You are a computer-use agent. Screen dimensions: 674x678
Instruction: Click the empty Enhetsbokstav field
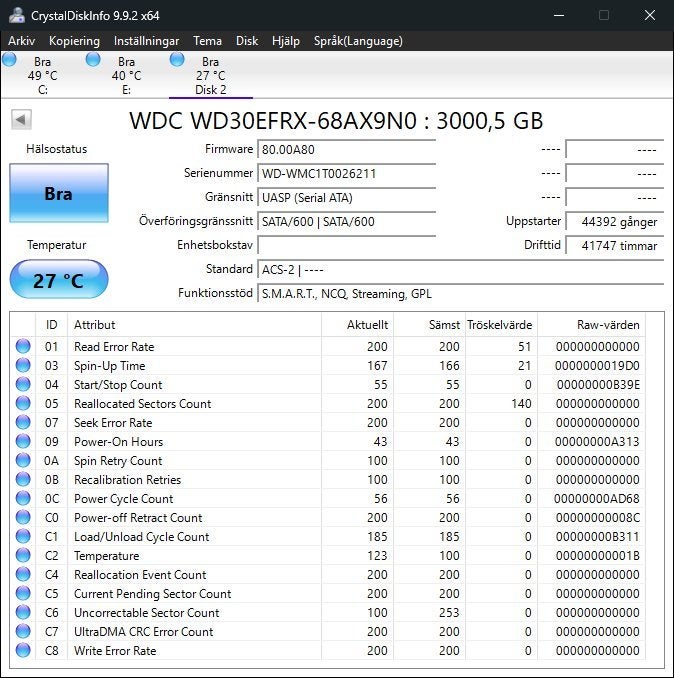(346, 245)
